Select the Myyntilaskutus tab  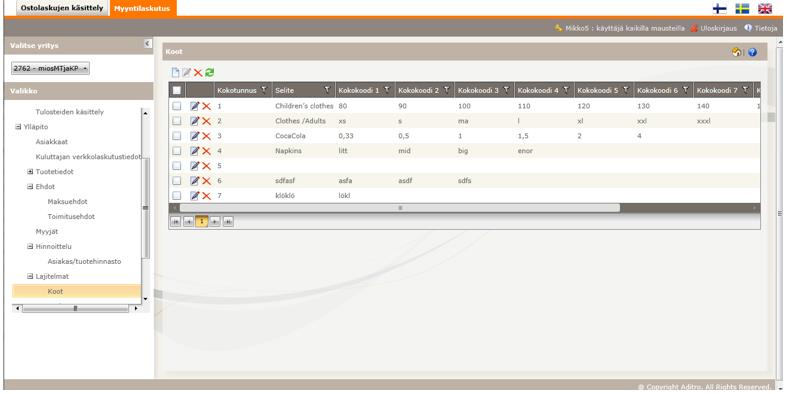(142, 8)
